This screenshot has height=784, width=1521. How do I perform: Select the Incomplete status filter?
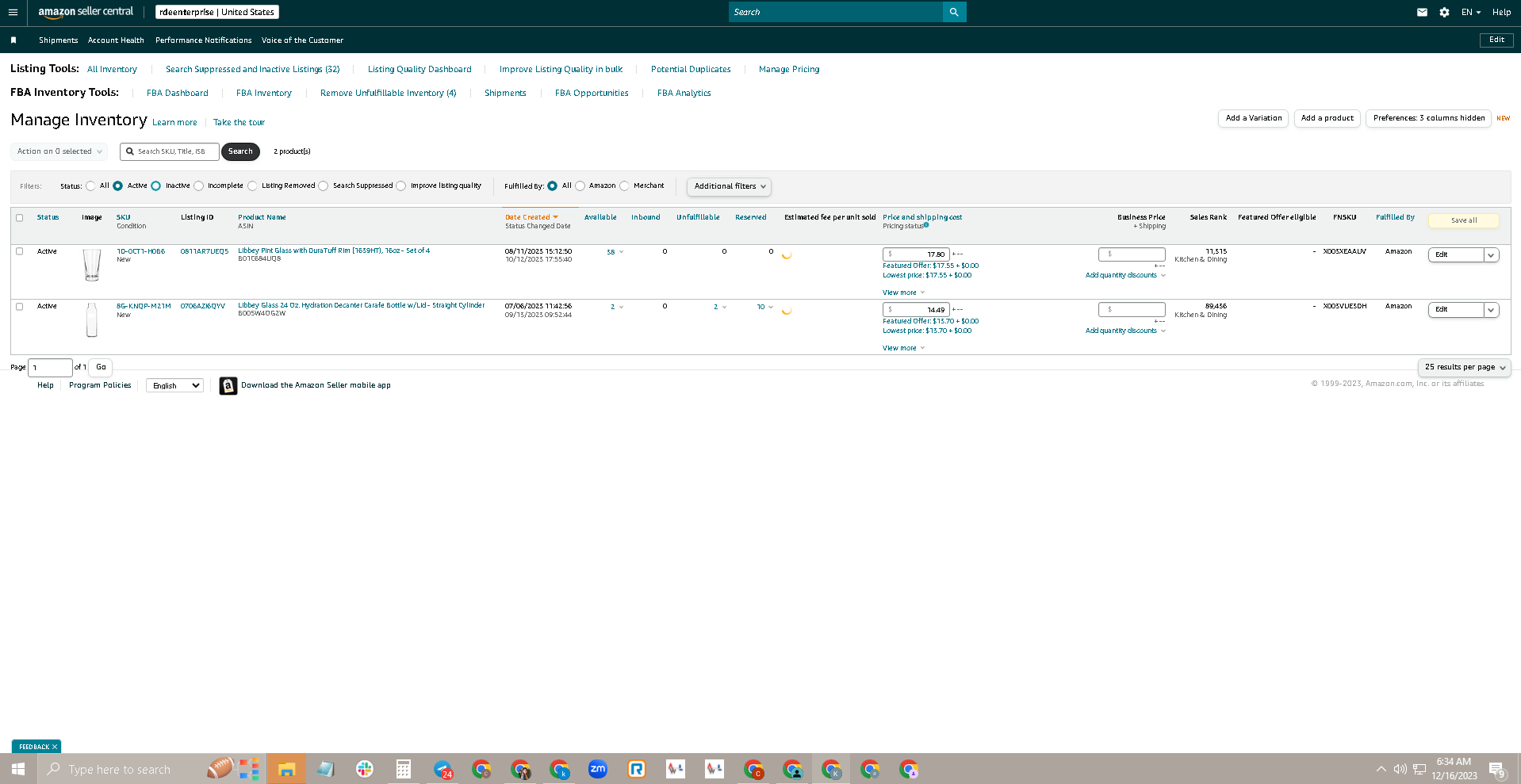[x=199, y=186]
